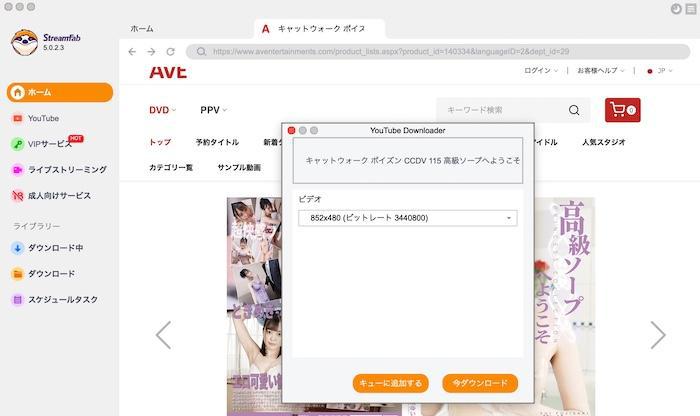Viewport: 700px width, 416px height.
Task: Go forward with the browser forward arrow
Action: 151,52
